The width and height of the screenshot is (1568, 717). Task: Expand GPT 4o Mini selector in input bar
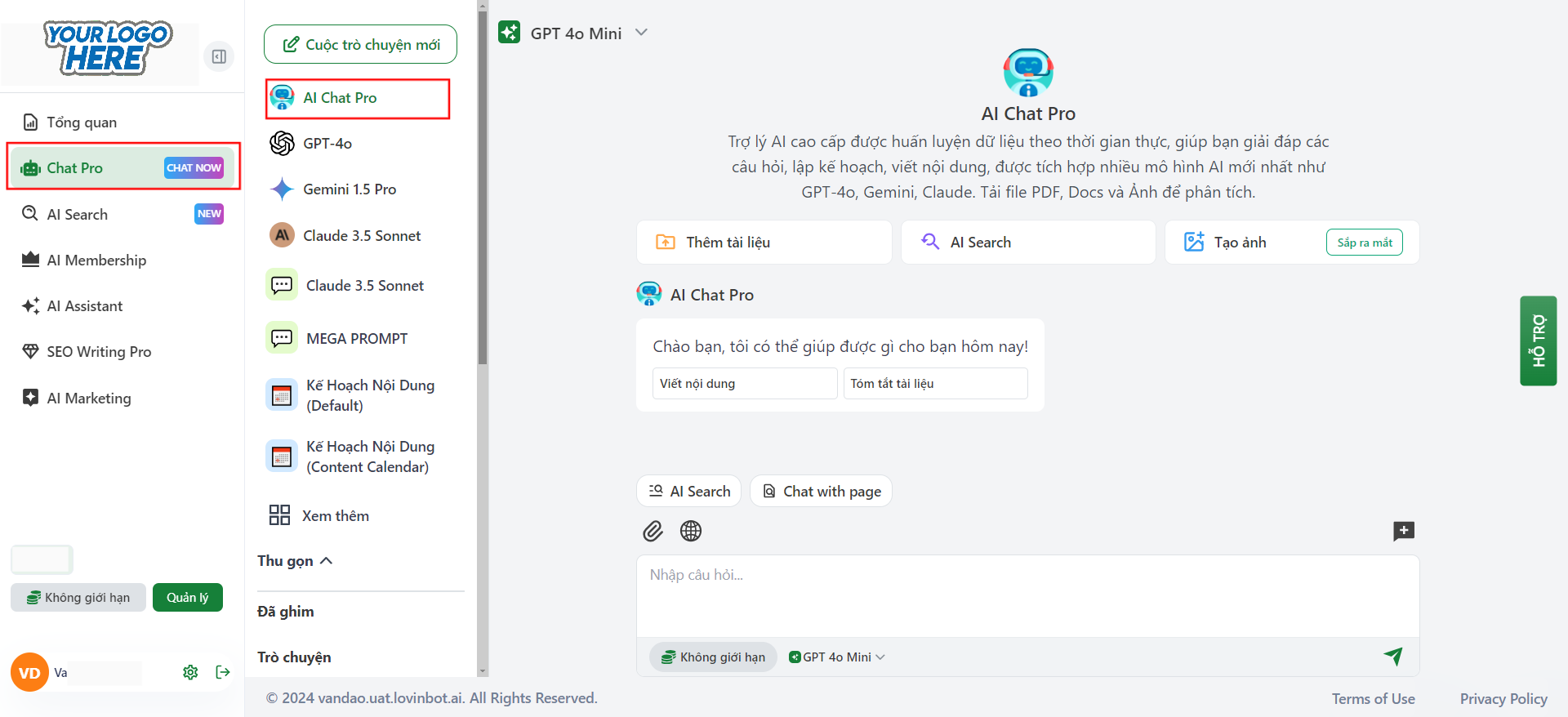pos(837,657)
